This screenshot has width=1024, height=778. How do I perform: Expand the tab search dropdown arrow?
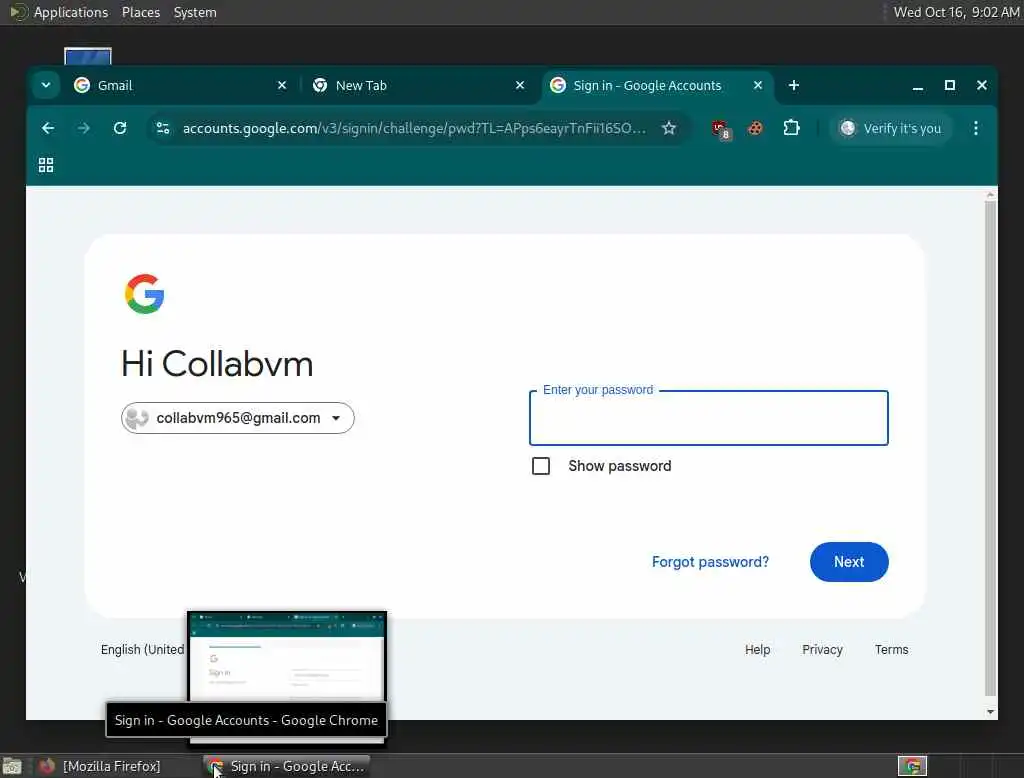(x=46, y=85)
